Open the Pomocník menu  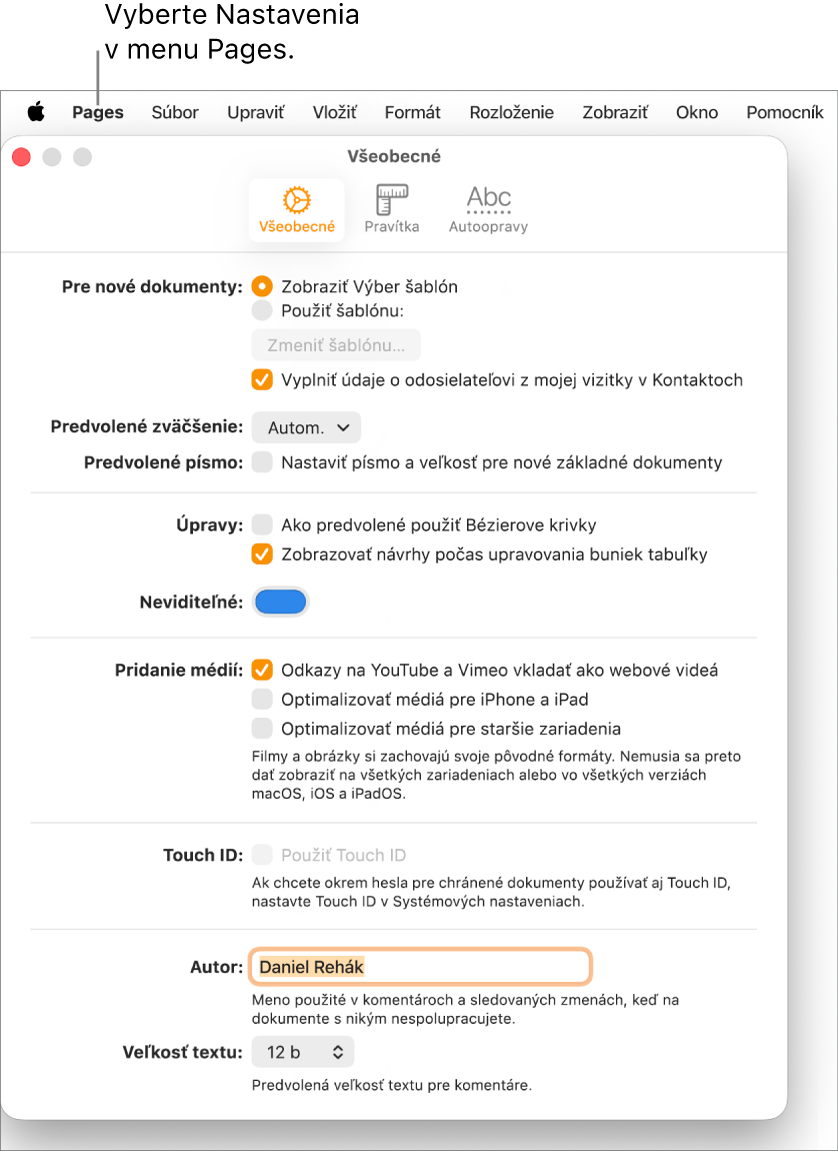tap(784, 112)
